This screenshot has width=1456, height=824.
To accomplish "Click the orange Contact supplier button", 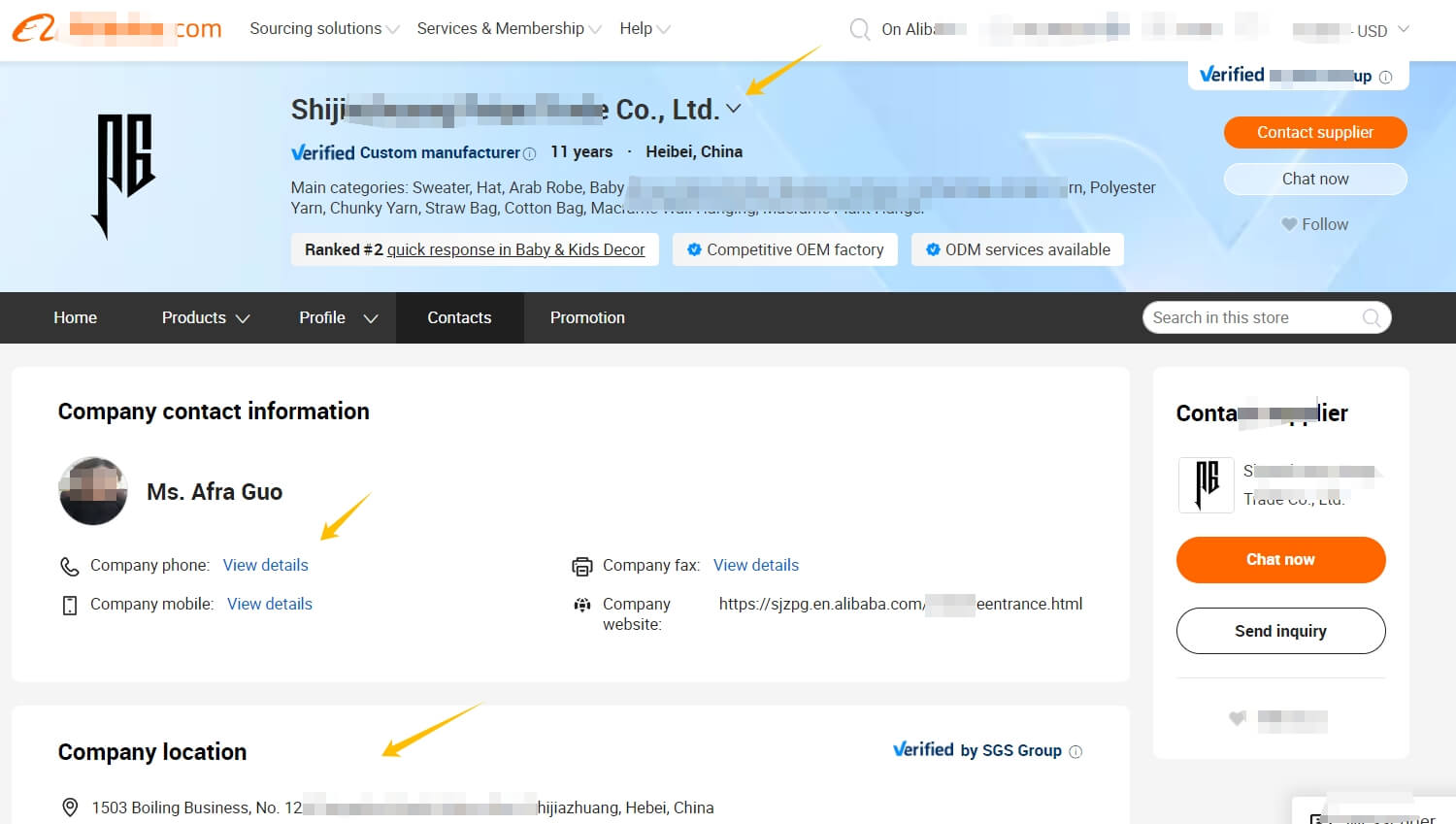I will tap(1315, 132).
